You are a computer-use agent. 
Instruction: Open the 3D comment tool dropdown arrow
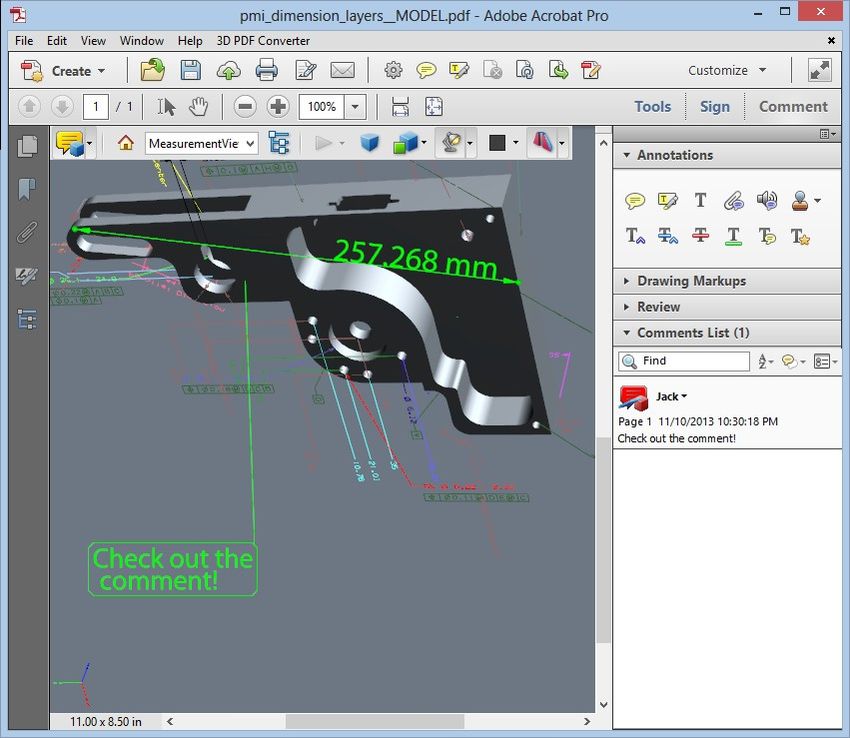(x=89, y=143)
